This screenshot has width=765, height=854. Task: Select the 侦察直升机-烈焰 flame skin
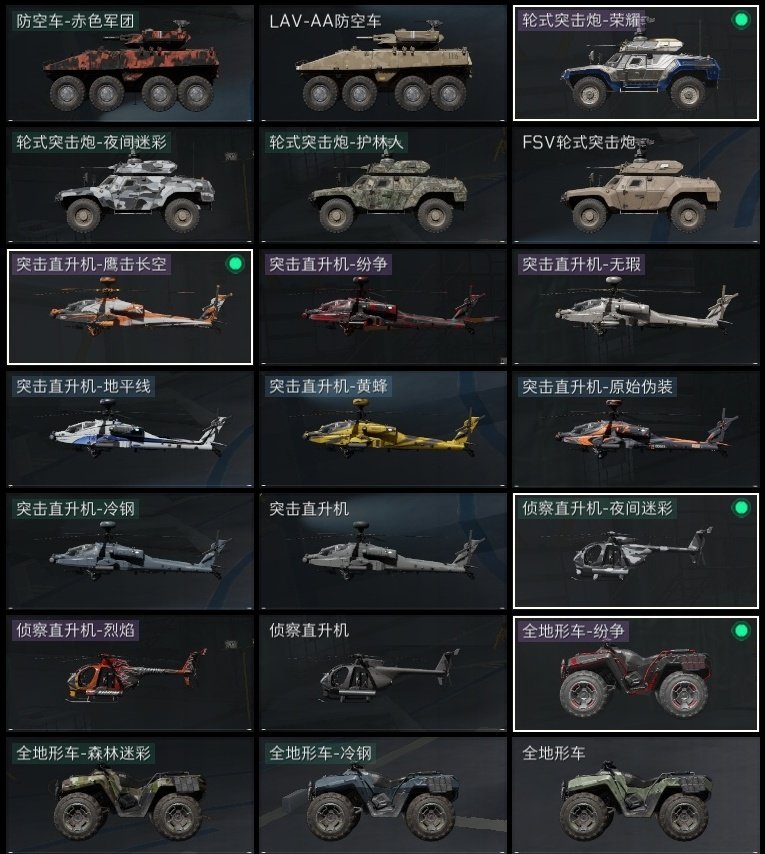pos(130,673)
